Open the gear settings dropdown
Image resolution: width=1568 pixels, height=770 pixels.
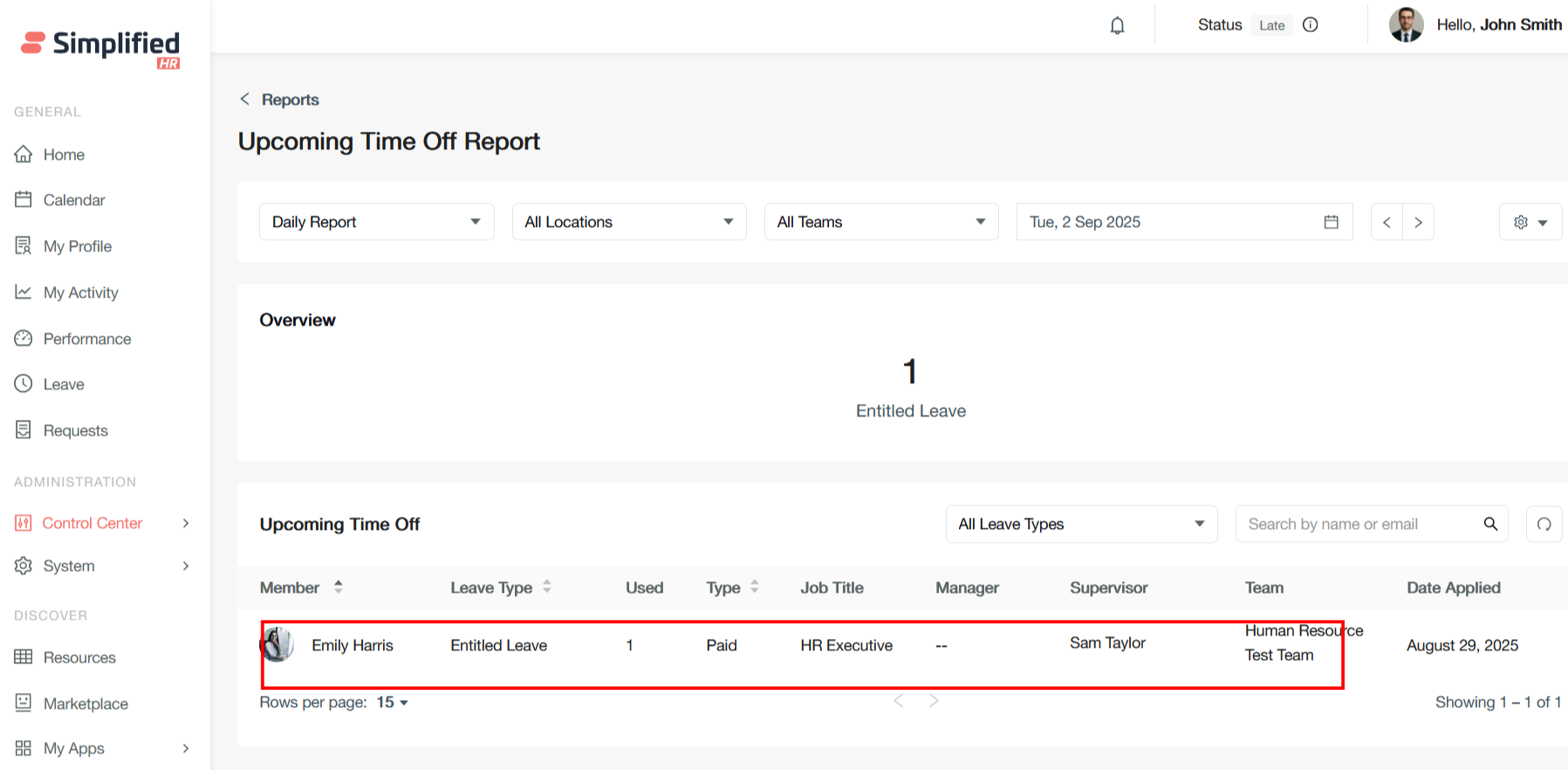pyautogui.click(x=1530, y=222)
